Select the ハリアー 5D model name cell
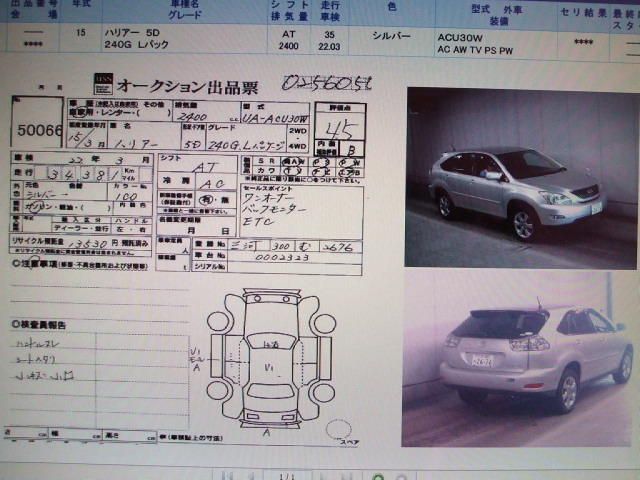Image resolution: width=640 pixels, height=480 pixels. click(x=132, y=33)
